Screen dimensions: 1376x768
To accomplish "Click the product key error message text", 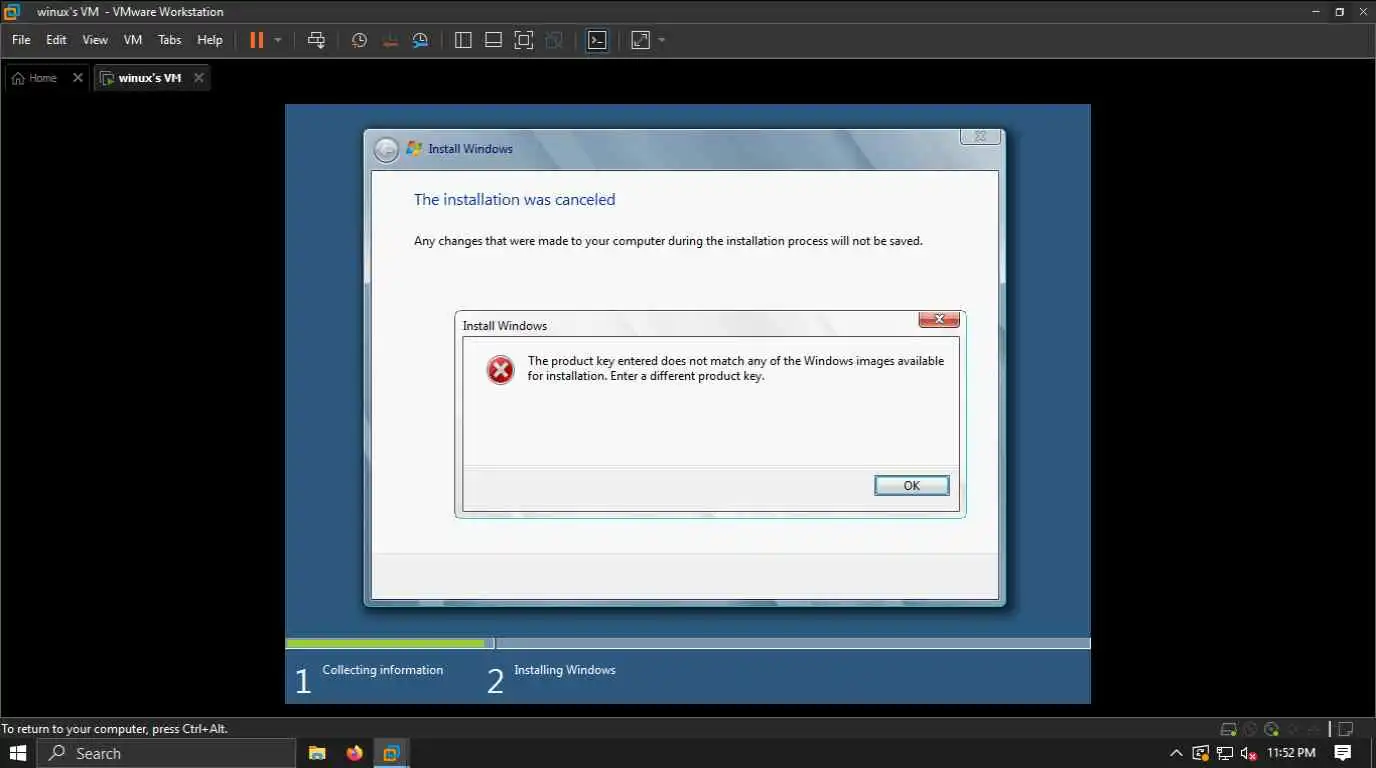I will 735,368.
